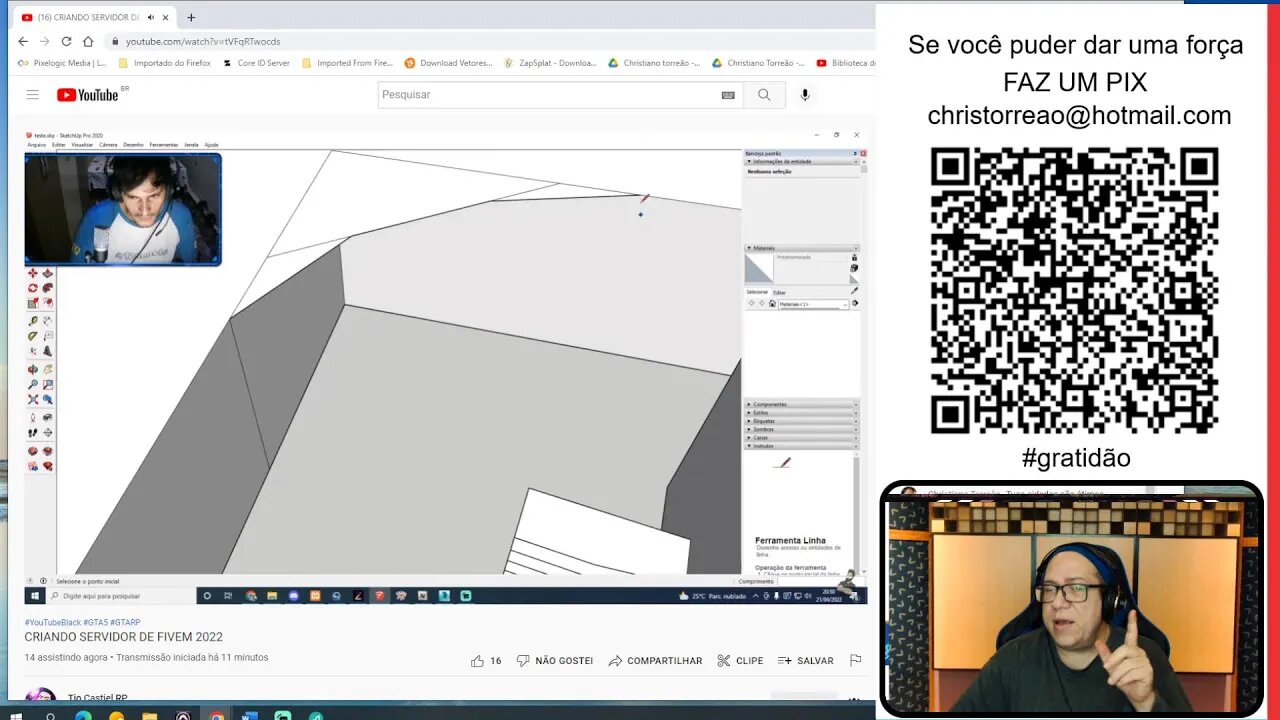Reload the page in browser
The image size is (1280, 720).
click(x=66, y=41)
